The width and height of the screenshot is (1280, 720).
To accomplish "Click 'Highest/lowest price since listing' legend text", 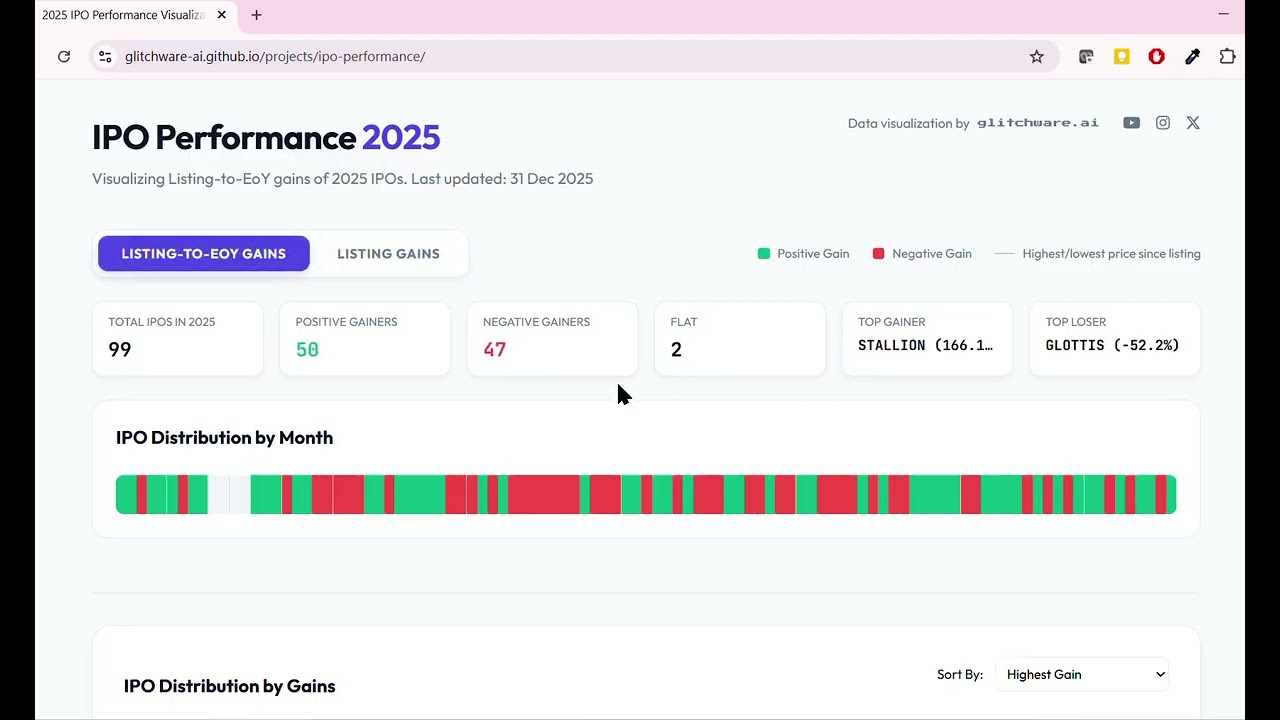I will 1112,254.
